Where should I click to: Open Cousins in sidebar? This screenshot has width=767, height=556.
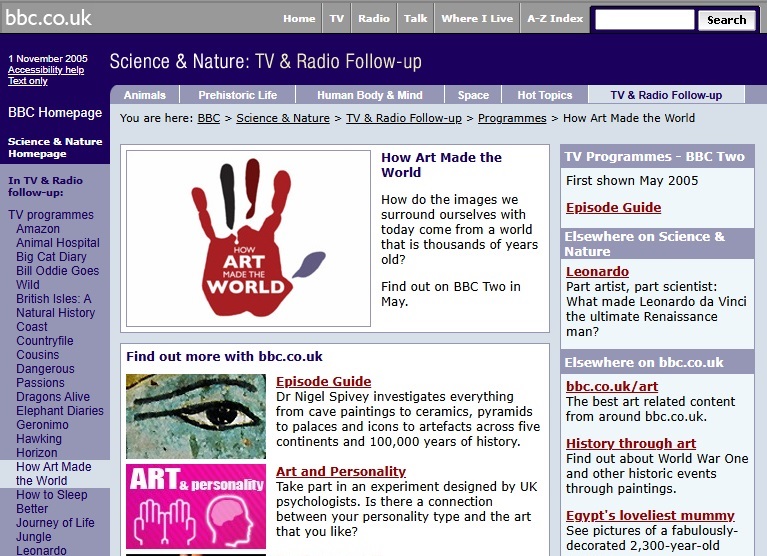point(38,355)
